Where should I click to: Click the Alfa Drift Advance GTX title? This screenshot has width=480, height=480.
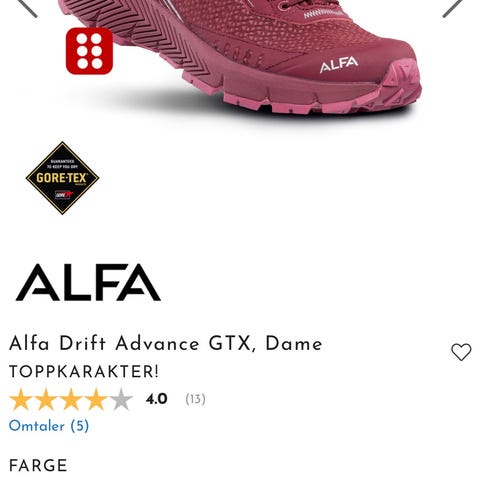[166, 344]
